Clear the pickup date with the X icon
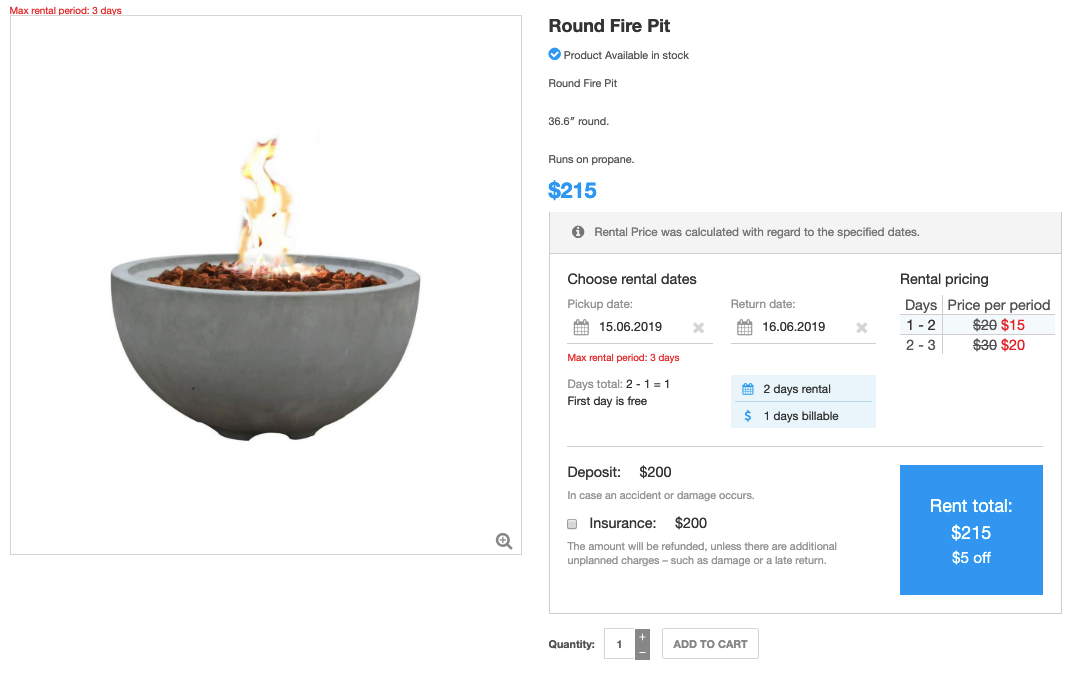 [x=698, y=327]
